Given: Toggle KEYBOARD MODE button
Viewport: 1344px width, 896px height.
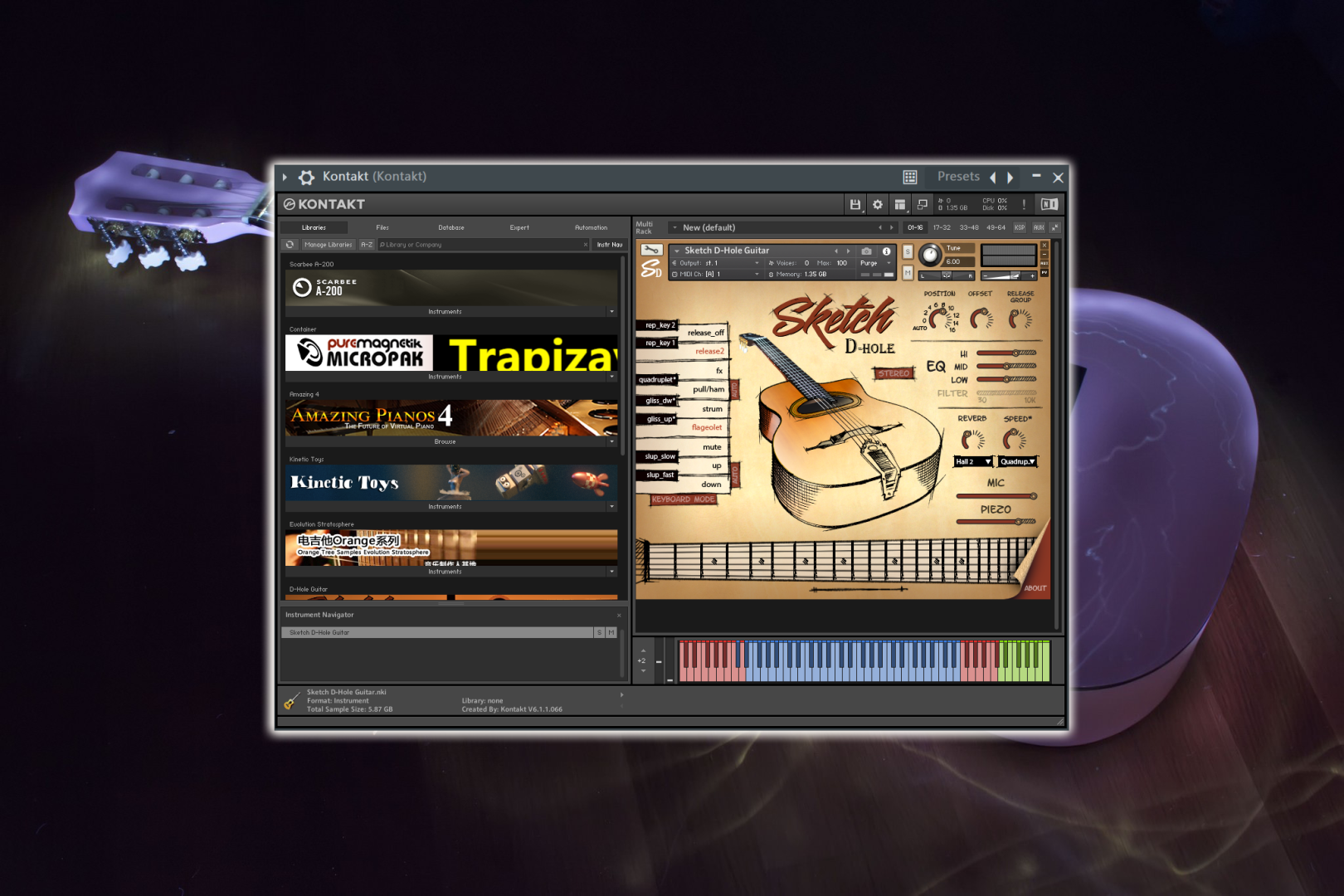Looking at the screenshot, I should pos(683,499).
